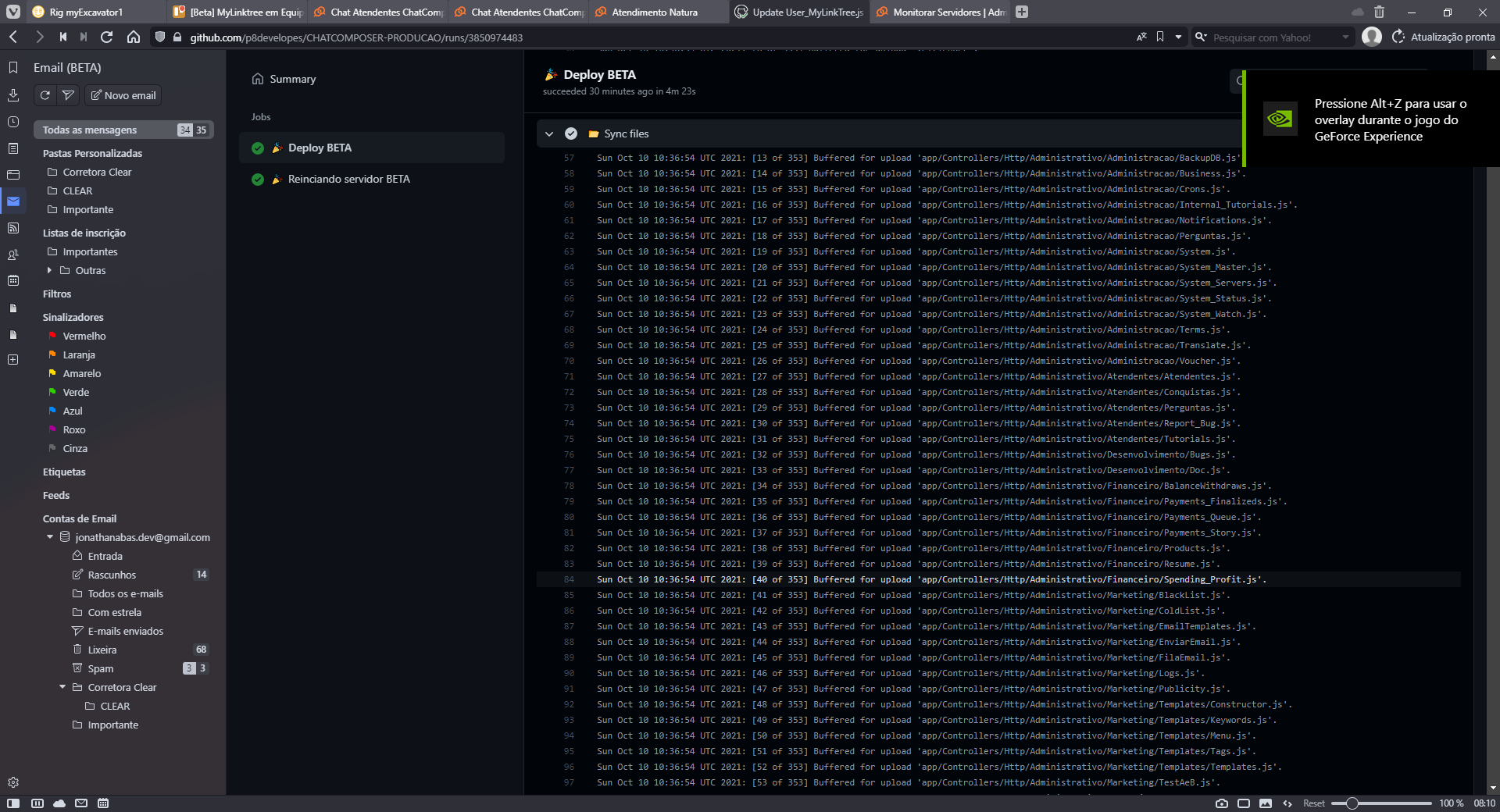The width and height of the screenshot is (1500, 812).
Task: Switch to the Atendimento Natura tab
Action: click(x=656, y=12)
